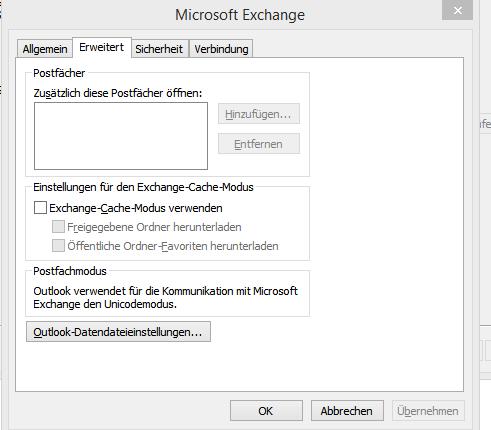Click the 'Einstellungen für den Exchange-Cache-Modus' heading

(x=143, y=187)
